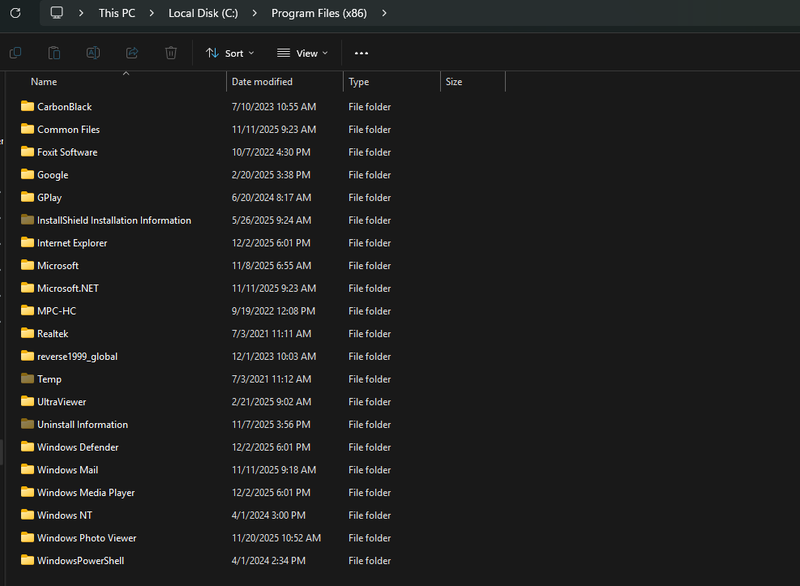800x586 pixels.
Task: Click the Rename icon in the toolbar
Action: (x=93, y=53)
